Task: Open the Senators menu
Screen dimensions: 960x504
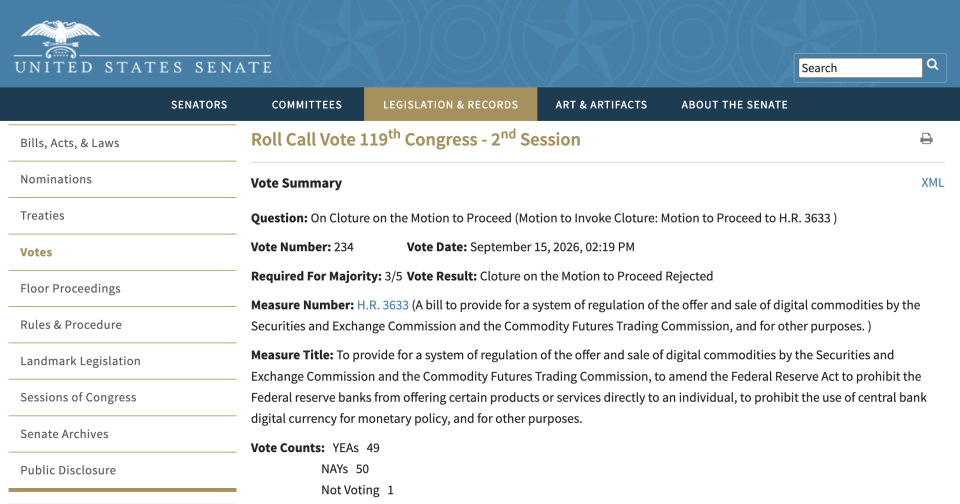Action: 199,105
